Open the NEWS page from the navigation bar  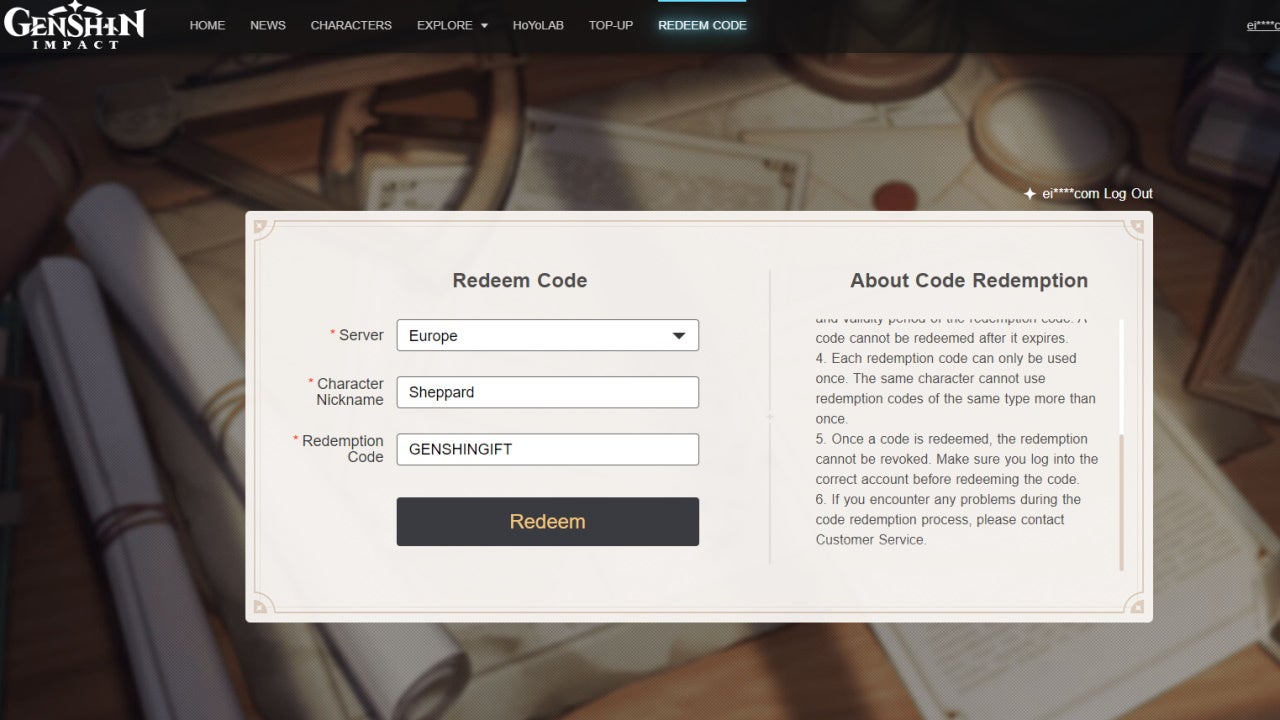267,25
